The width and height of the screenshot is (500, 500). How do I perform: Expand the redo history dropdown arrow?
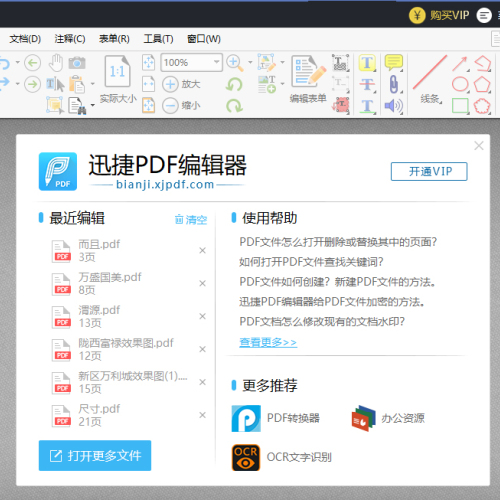17,84
